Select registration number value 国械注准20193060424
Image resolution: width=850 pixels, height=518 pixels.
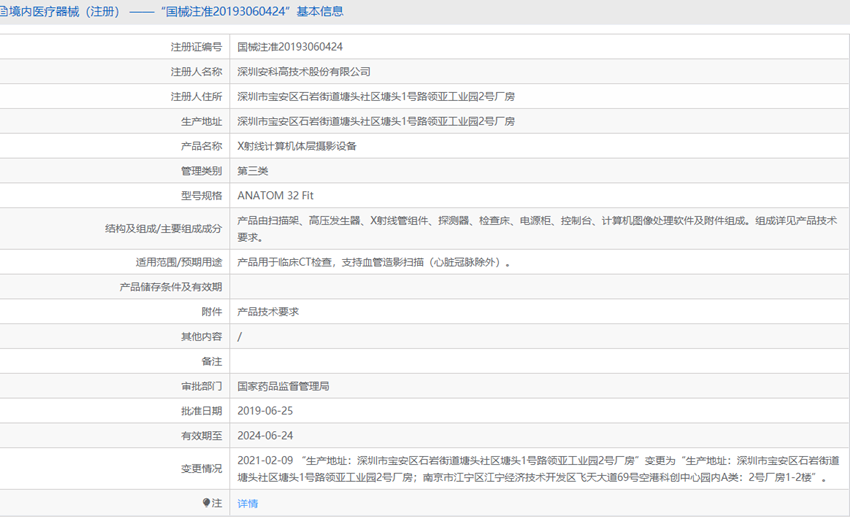click(x=290, y=47)
